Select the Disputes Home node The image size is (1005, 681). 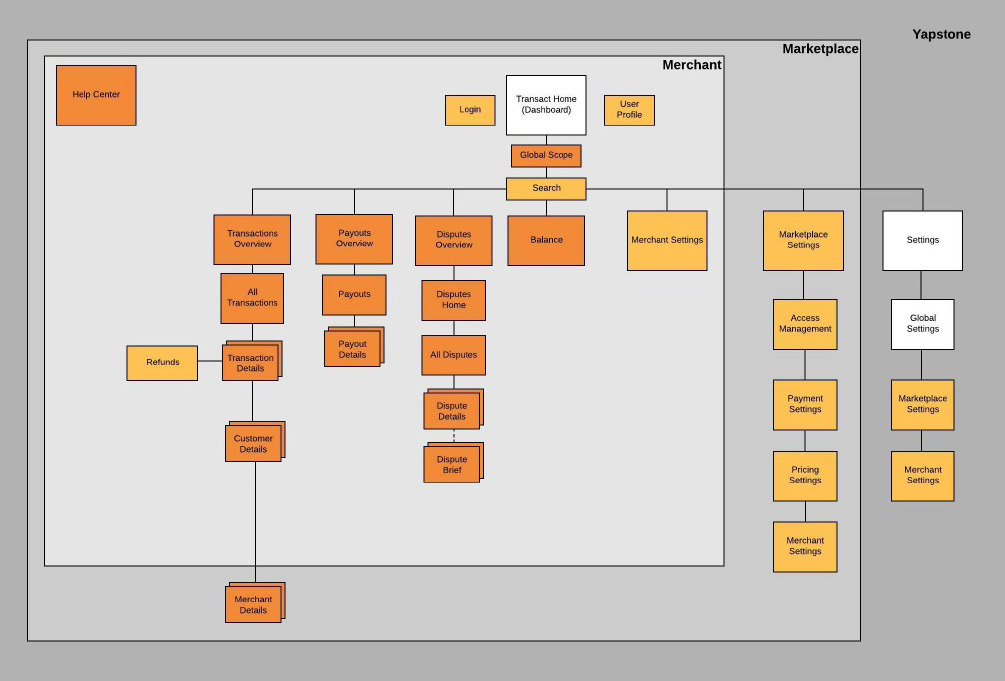[x=454, y=300]
